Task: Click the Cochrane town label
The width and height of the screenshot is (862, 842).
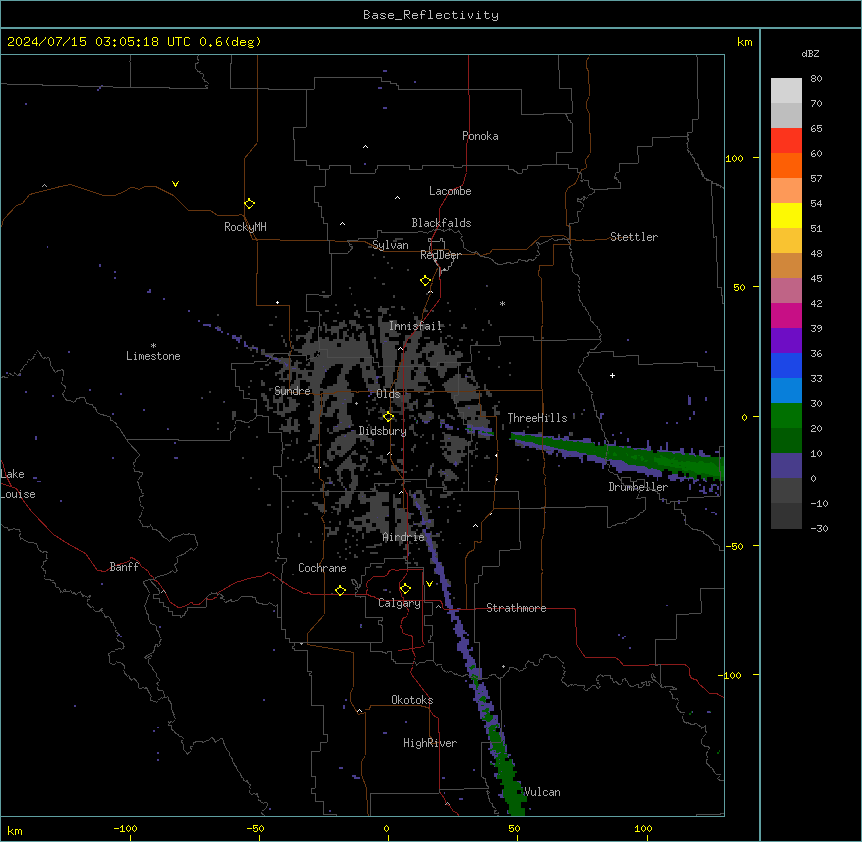Action: [x=322, y=568]
